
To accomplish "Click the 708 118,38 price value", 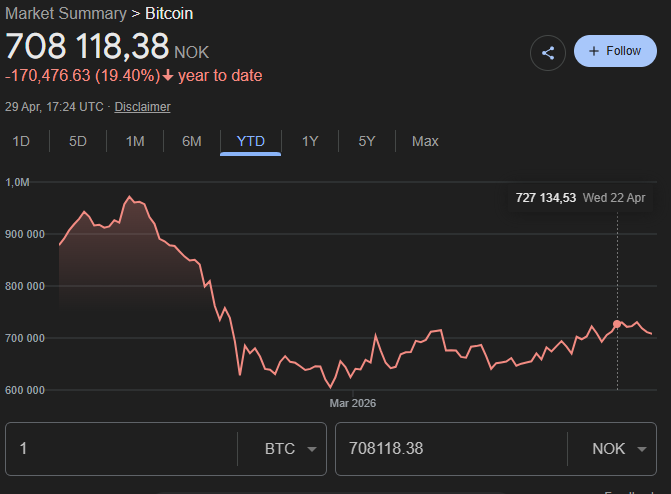I will 87,46.
